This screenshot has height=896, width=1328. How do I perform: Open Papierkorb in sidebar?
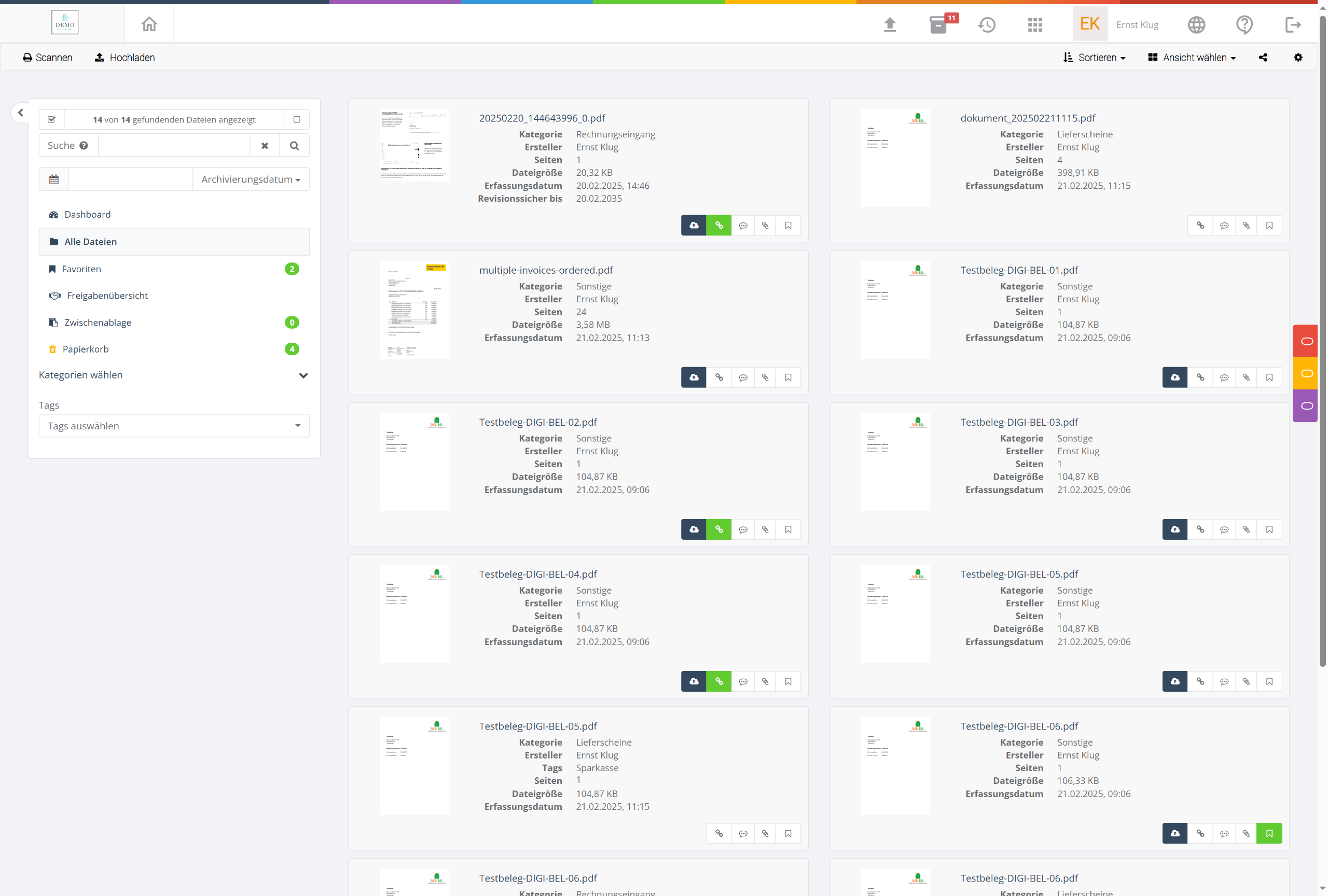pos(85,349)
